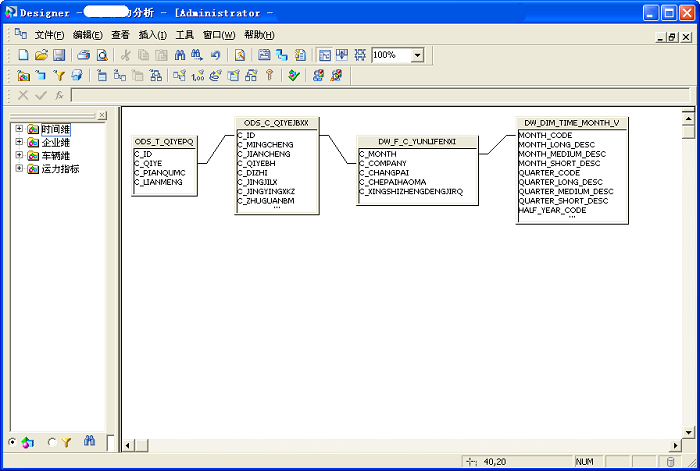The height and width of the screenshot is (471, 700).
Task: Click the C_MINGCHENG column row
Action: tap(265, 145)
